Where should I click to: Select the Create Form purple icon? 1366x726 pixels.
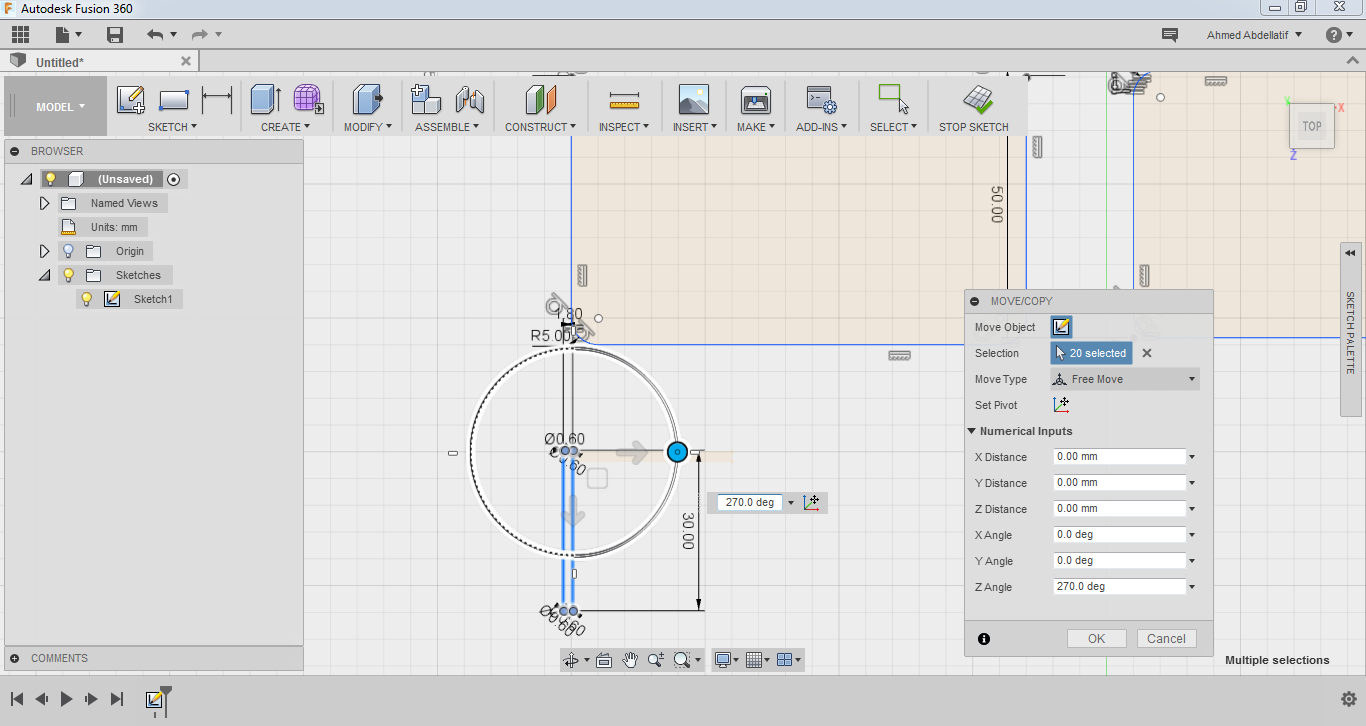[x=308, y=99]
